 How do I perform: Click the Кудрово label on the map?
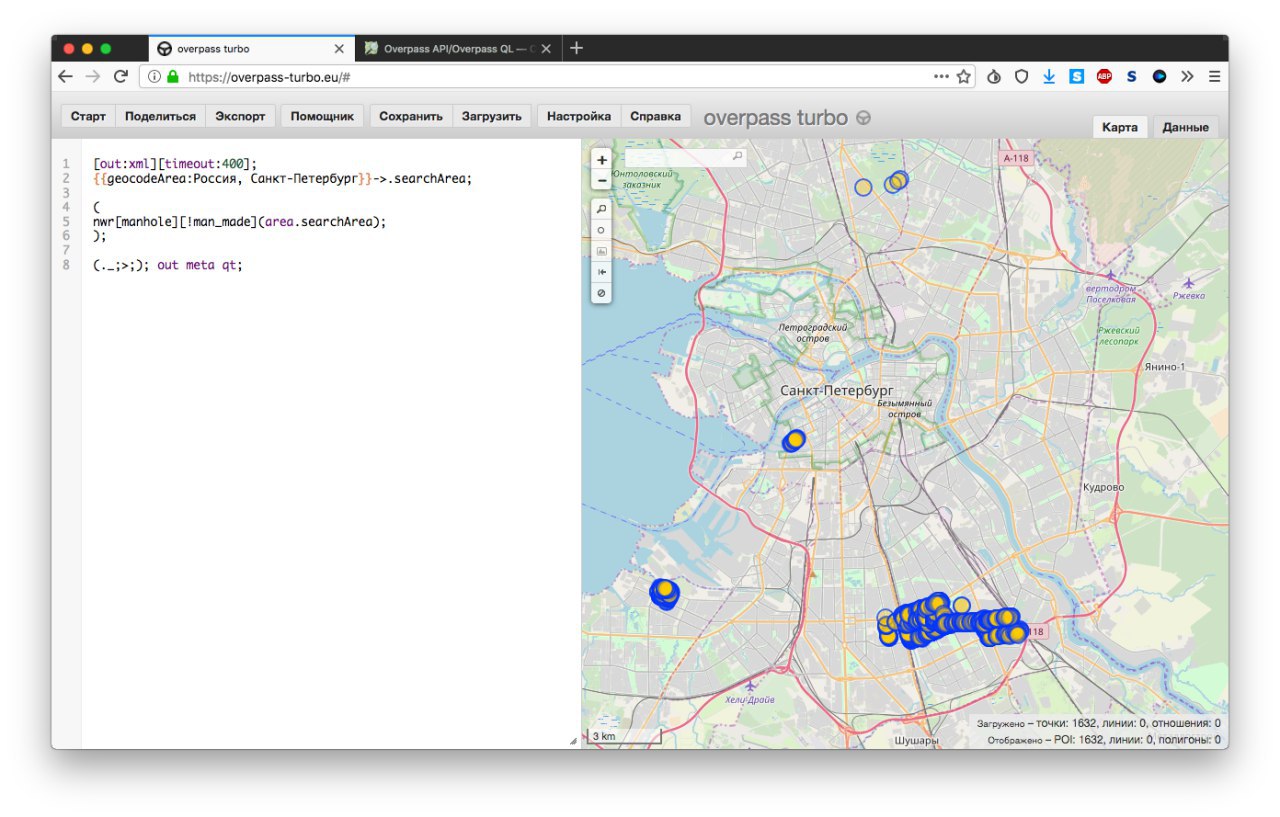pos(1103,487)
